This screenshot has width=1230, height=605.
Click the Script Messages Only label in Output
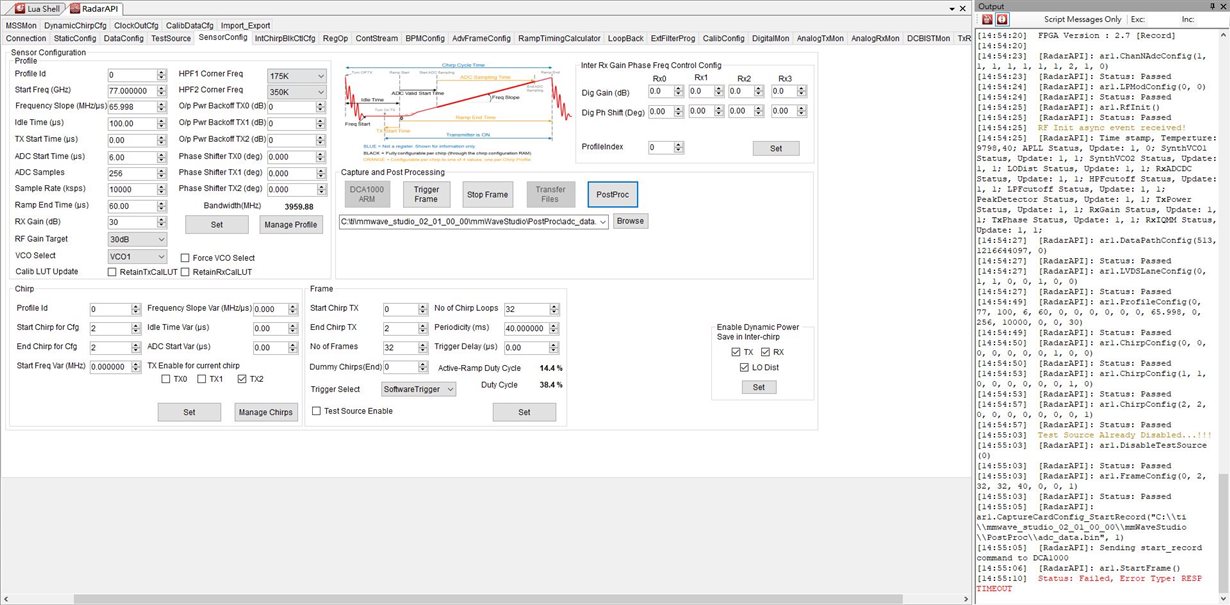tap(1082, 19)
